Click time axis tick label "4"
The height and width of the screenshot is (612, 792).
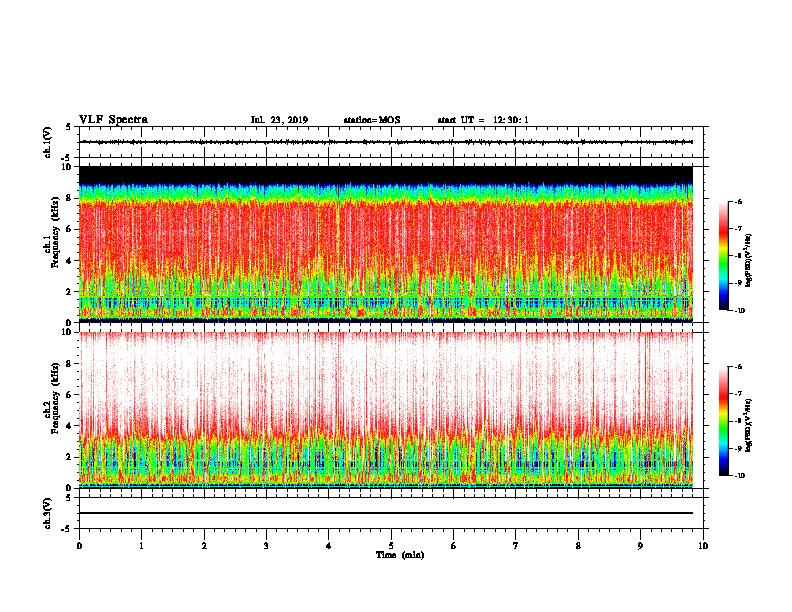point(329,546)
